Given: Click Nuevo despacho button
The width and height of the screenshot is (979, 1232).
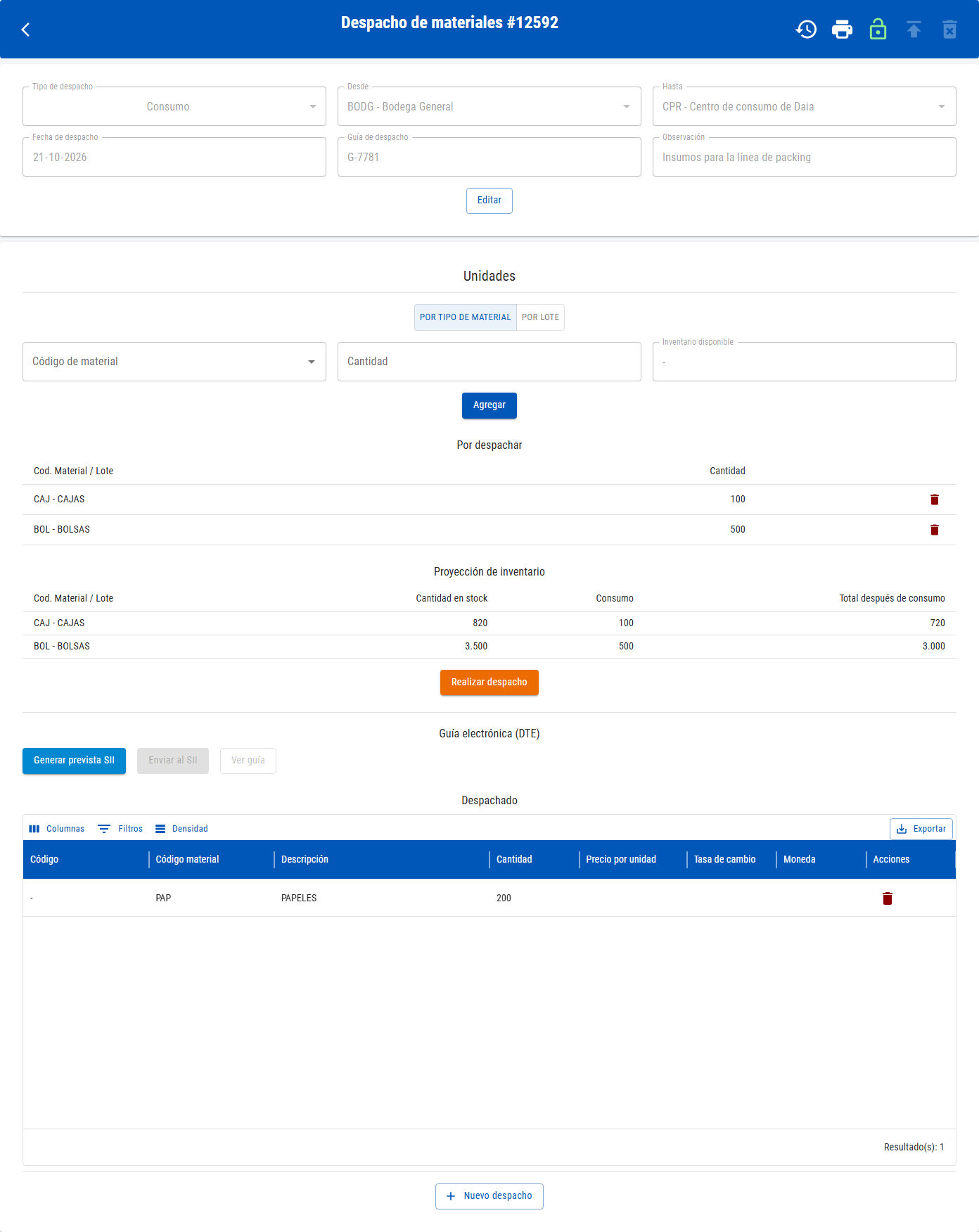Looking at the screenshot, I should (x=489, y=1196).
